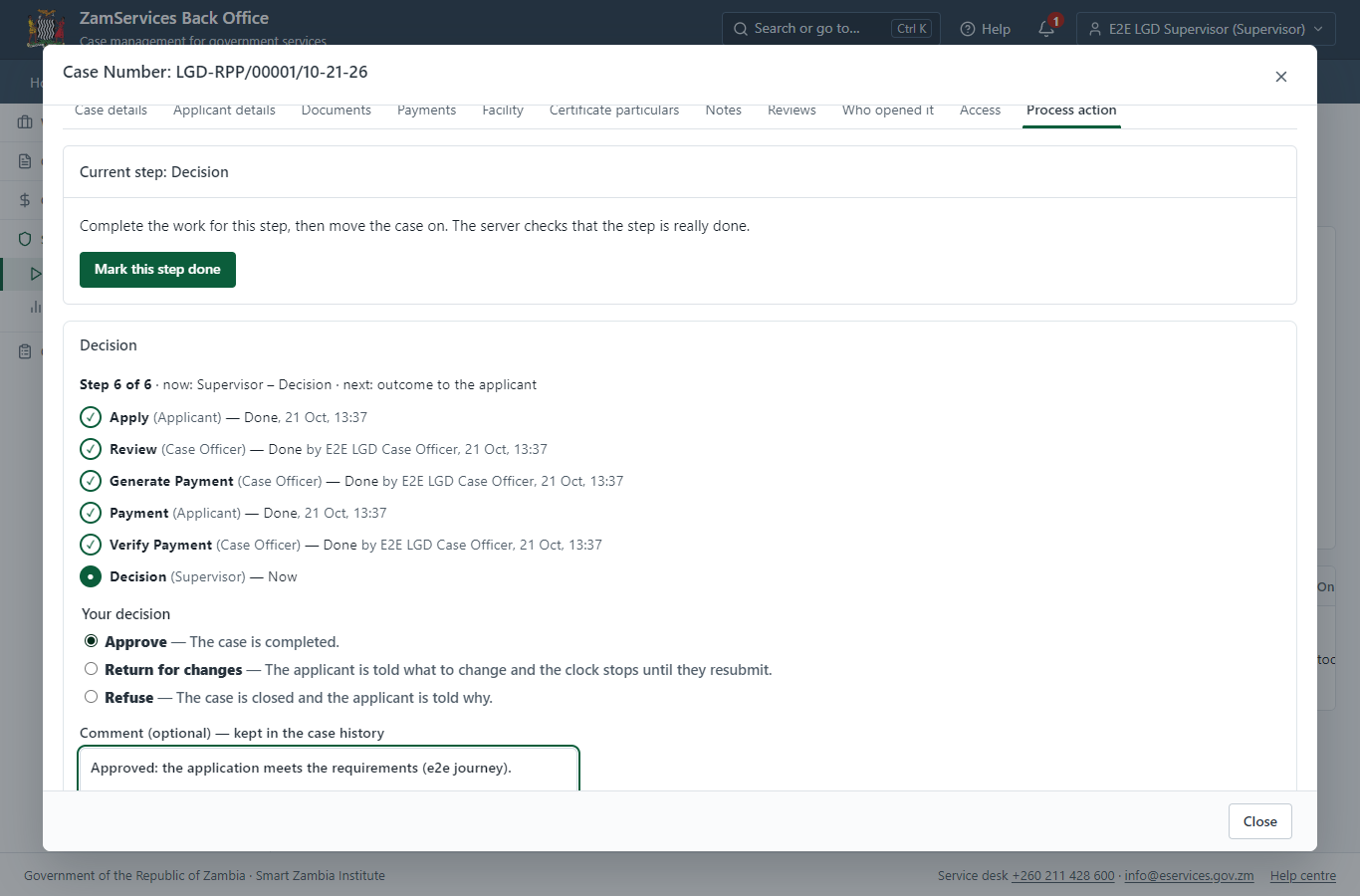1360x896 pixels.
Task: Open the Help centre footer link
Action: tap(1303, 876)
